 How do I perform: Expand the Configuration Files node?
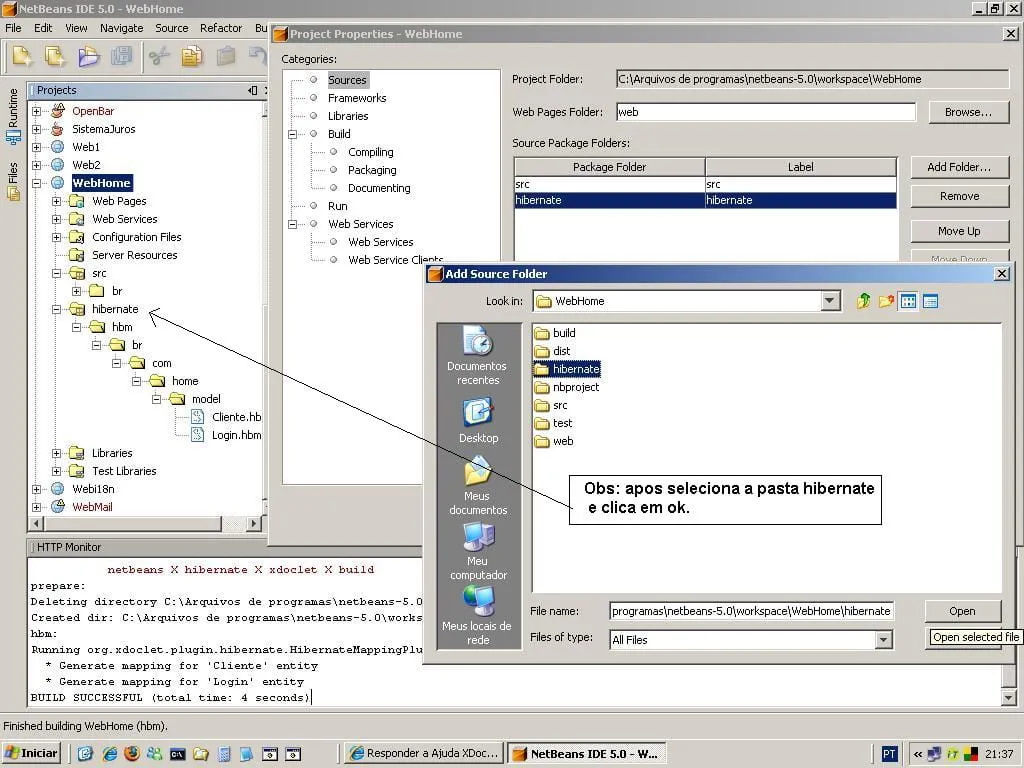(56, 237)
